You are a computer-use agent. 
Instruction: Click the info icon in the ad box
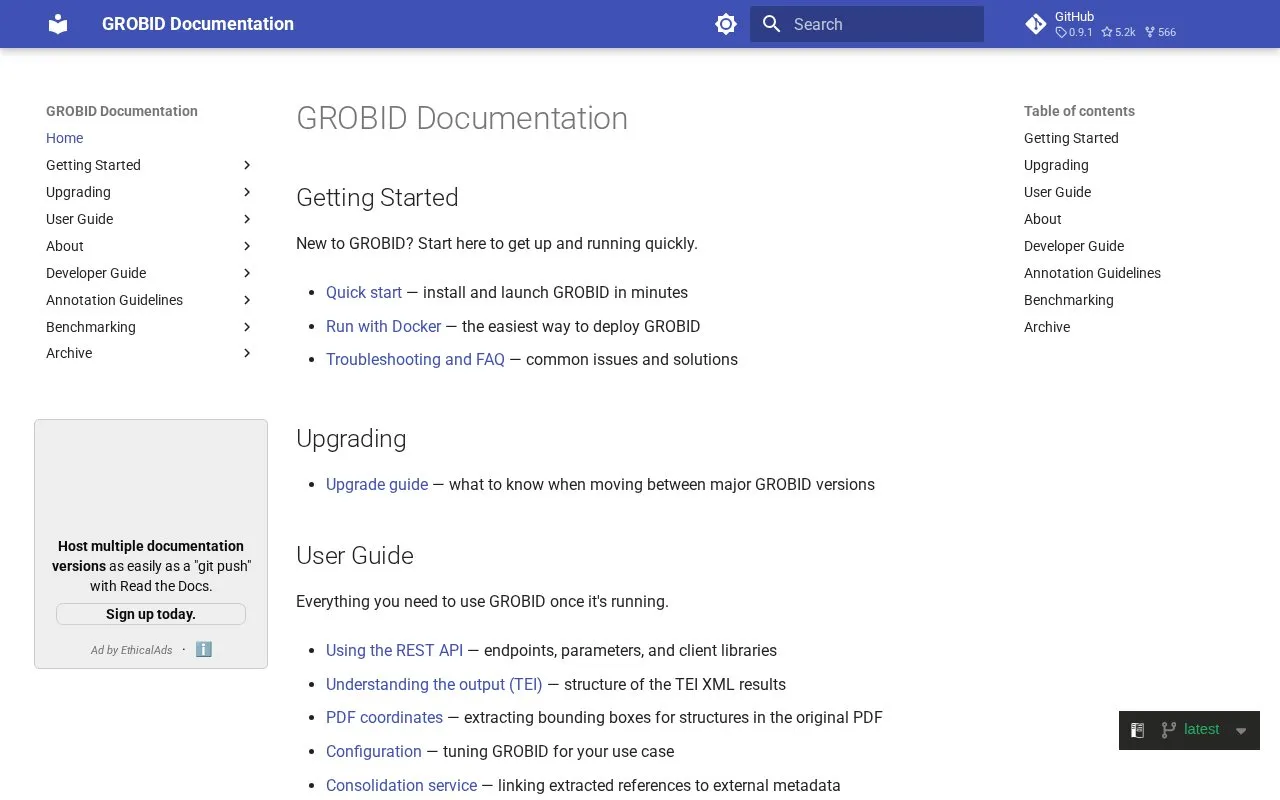tap(204, 650)
